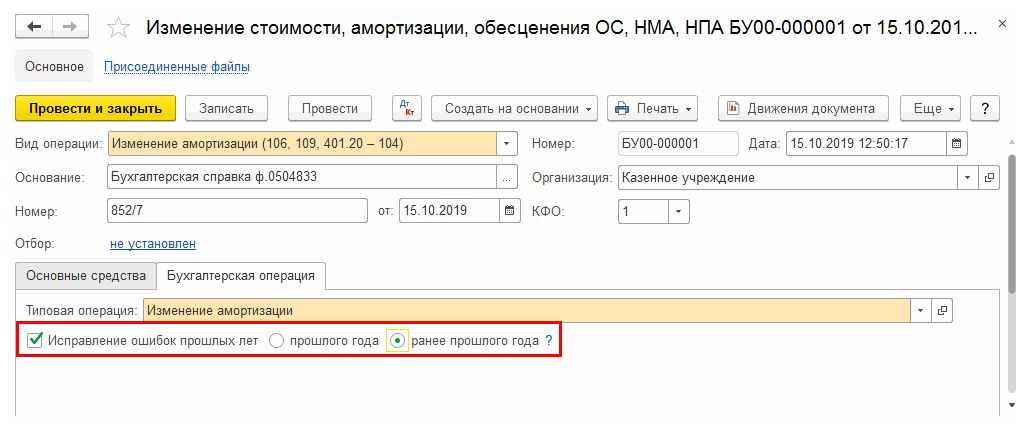Image resolution: width=1023 pixels, height=431 pixels.
Task: Click the Провести button
Action: pyautogui.click(x=330, y=109)
